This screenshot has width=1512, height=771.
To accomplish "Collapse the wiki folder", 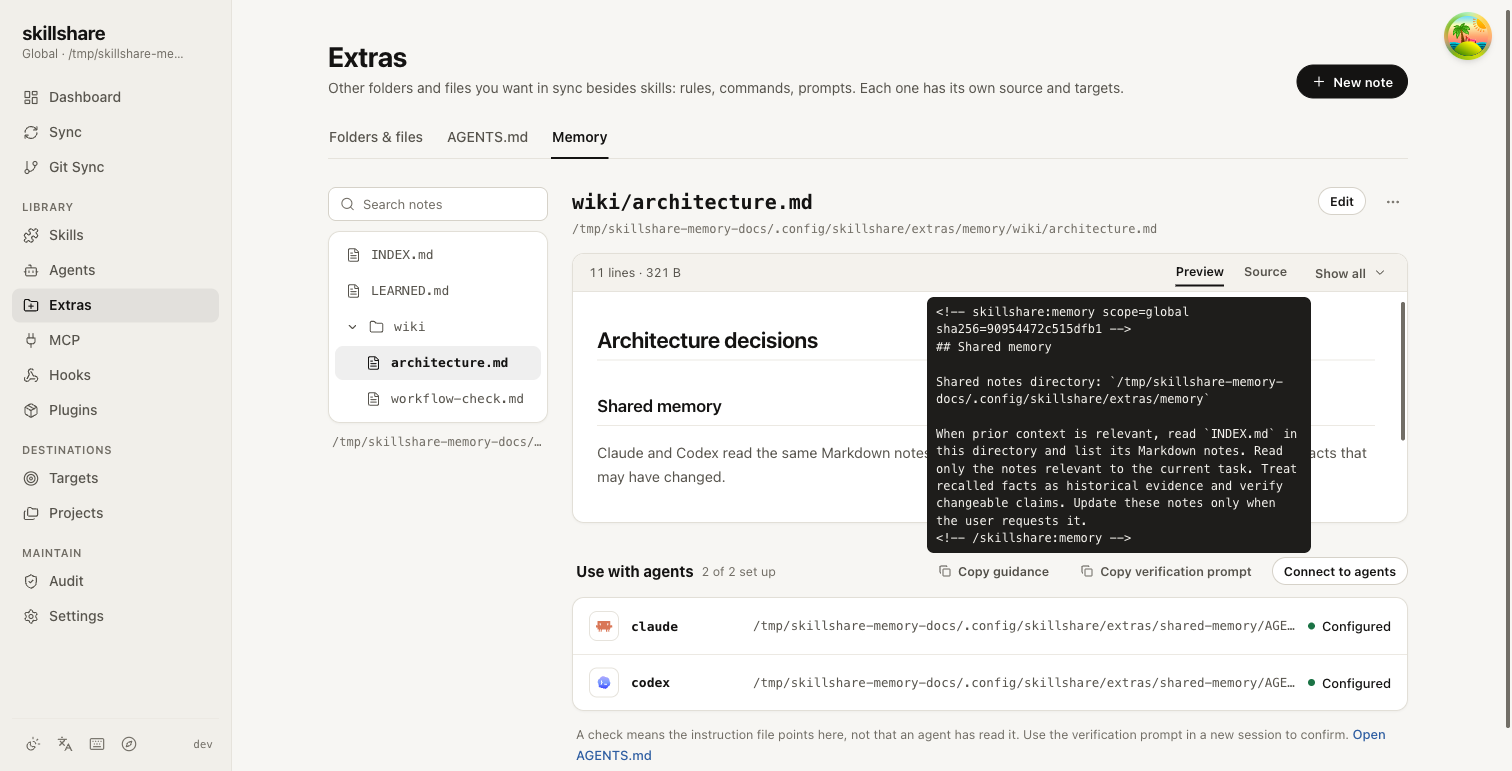I will coord(352,327).
